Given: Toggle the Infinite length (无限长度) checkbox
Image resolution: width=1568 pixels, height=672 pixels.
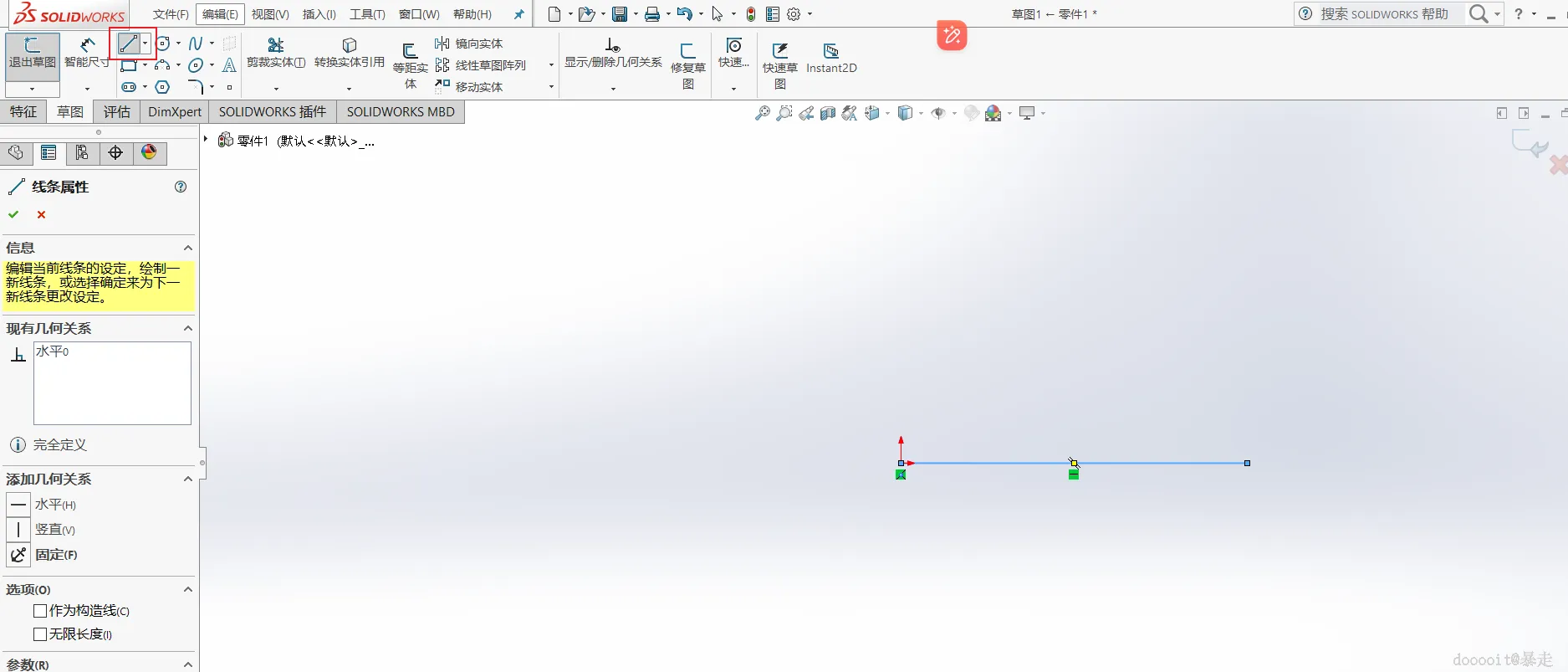Looking at the screenshot, I should tap(40, 634).
